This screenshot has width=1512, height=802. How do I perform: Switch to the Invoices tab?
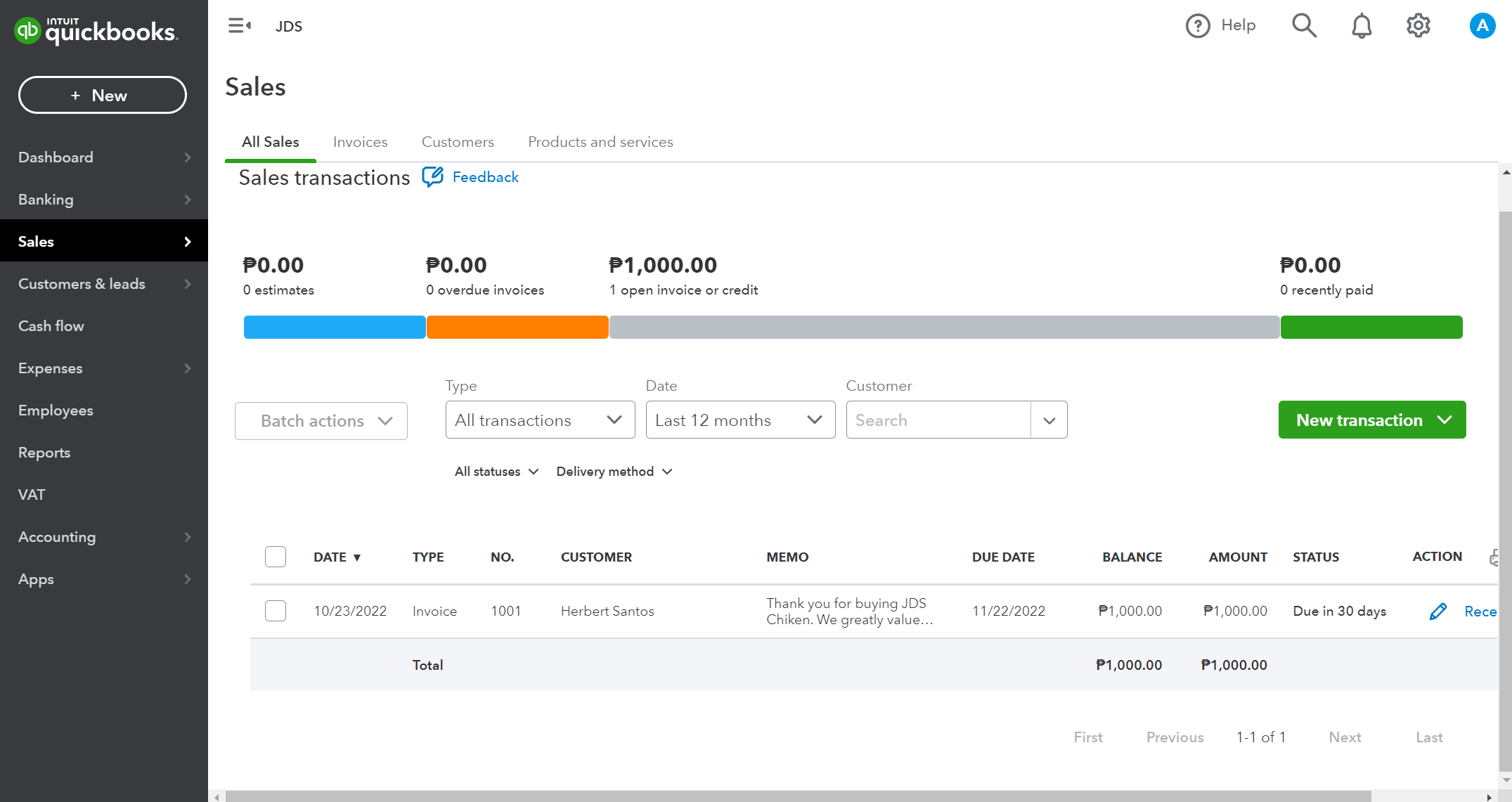pyautogui.click(x=360, y=142)
